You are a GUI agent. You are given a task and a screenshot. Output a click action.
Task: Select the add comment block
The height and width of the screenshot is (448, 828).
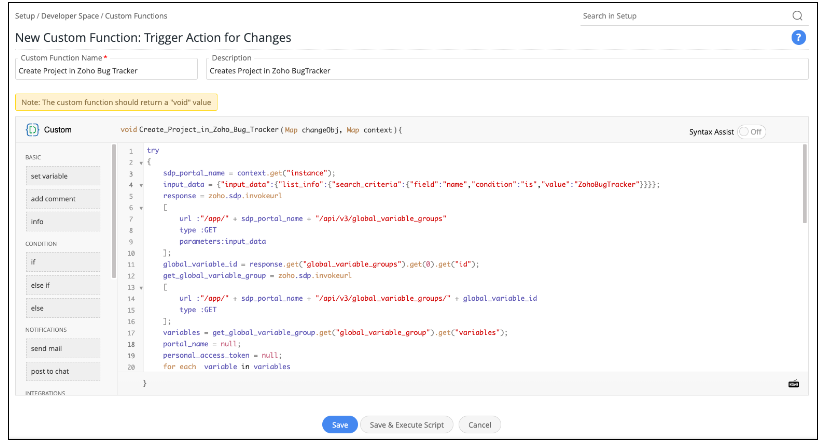click(x=63, y=199)
